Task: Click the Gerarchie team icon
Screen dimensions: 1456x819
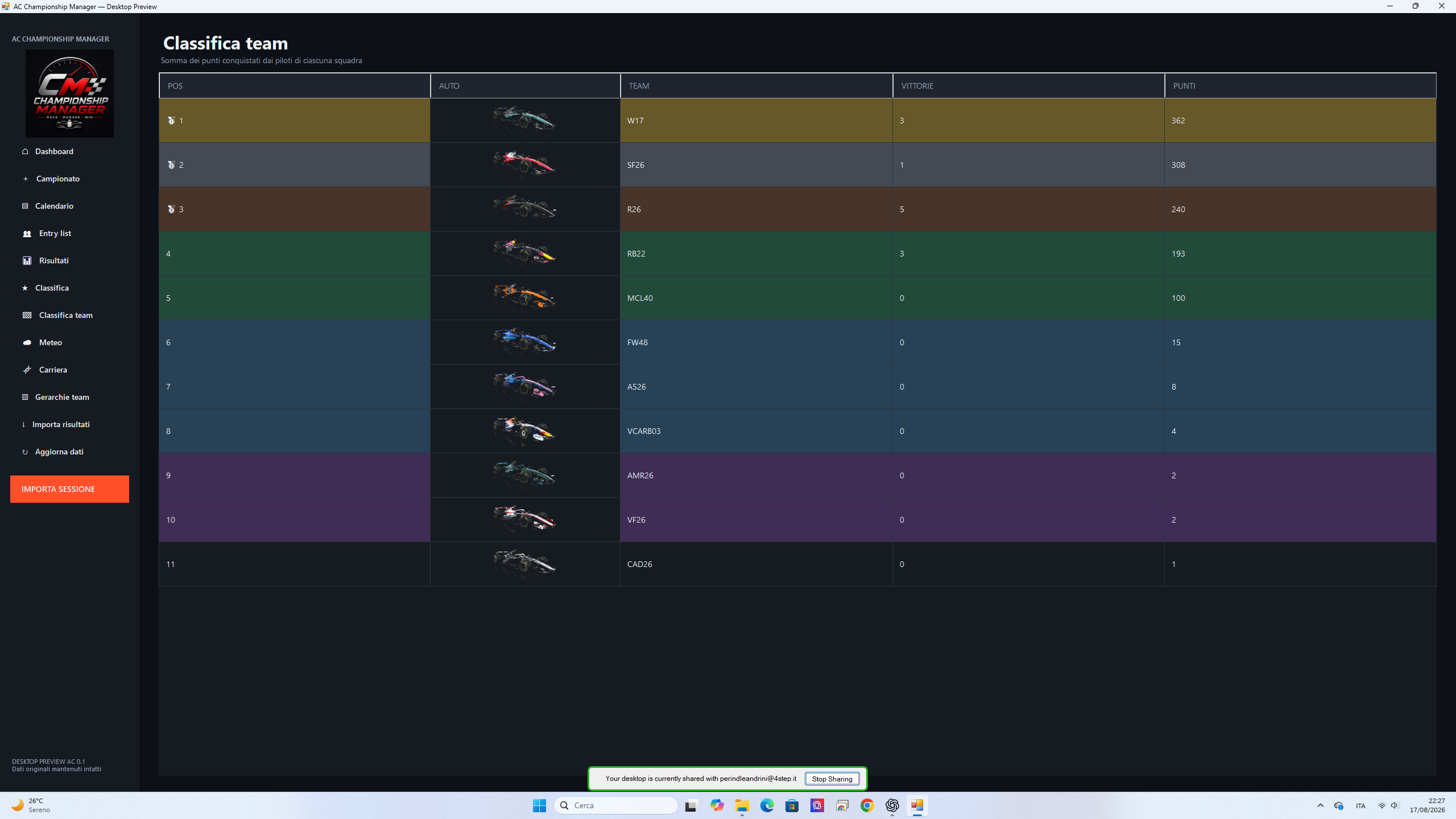Action: point(25,397)
